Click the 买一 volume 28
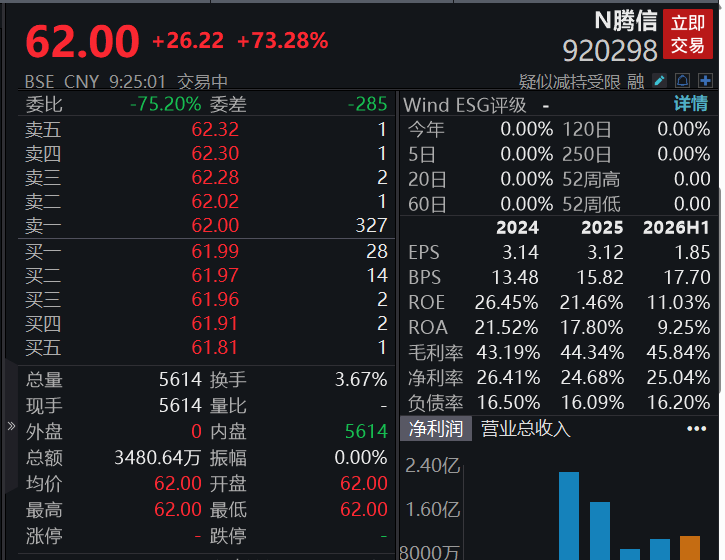725x560 pixels. (377, 252)
